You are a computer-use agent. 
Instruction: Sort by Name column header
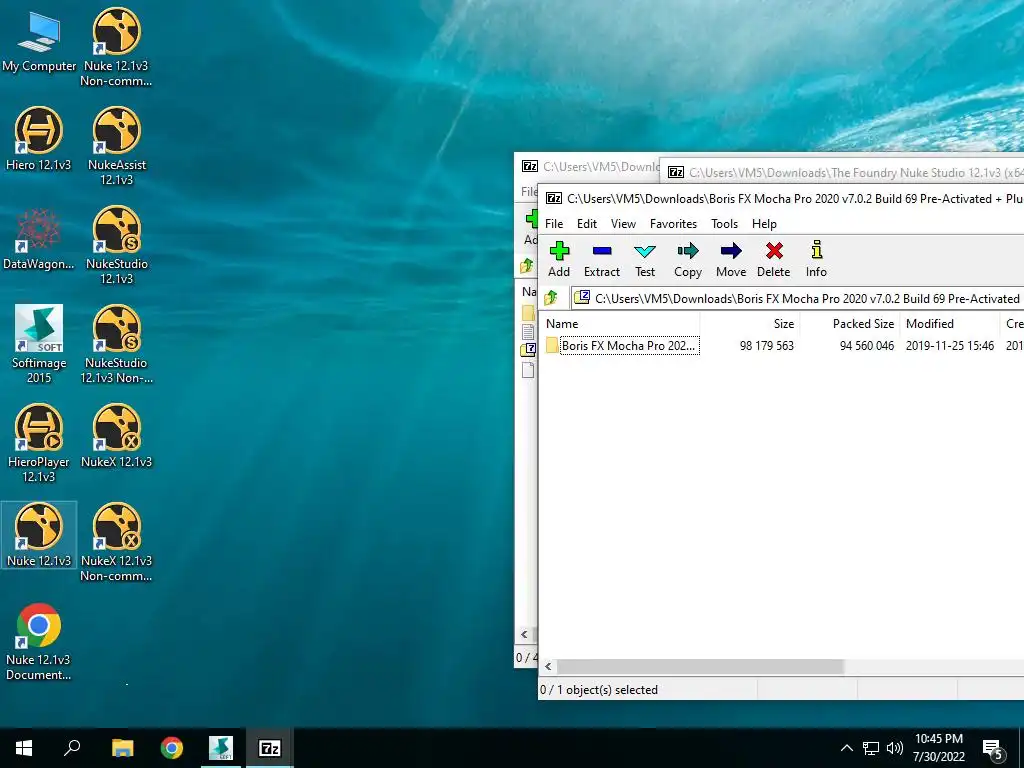[x=620, y=324]
